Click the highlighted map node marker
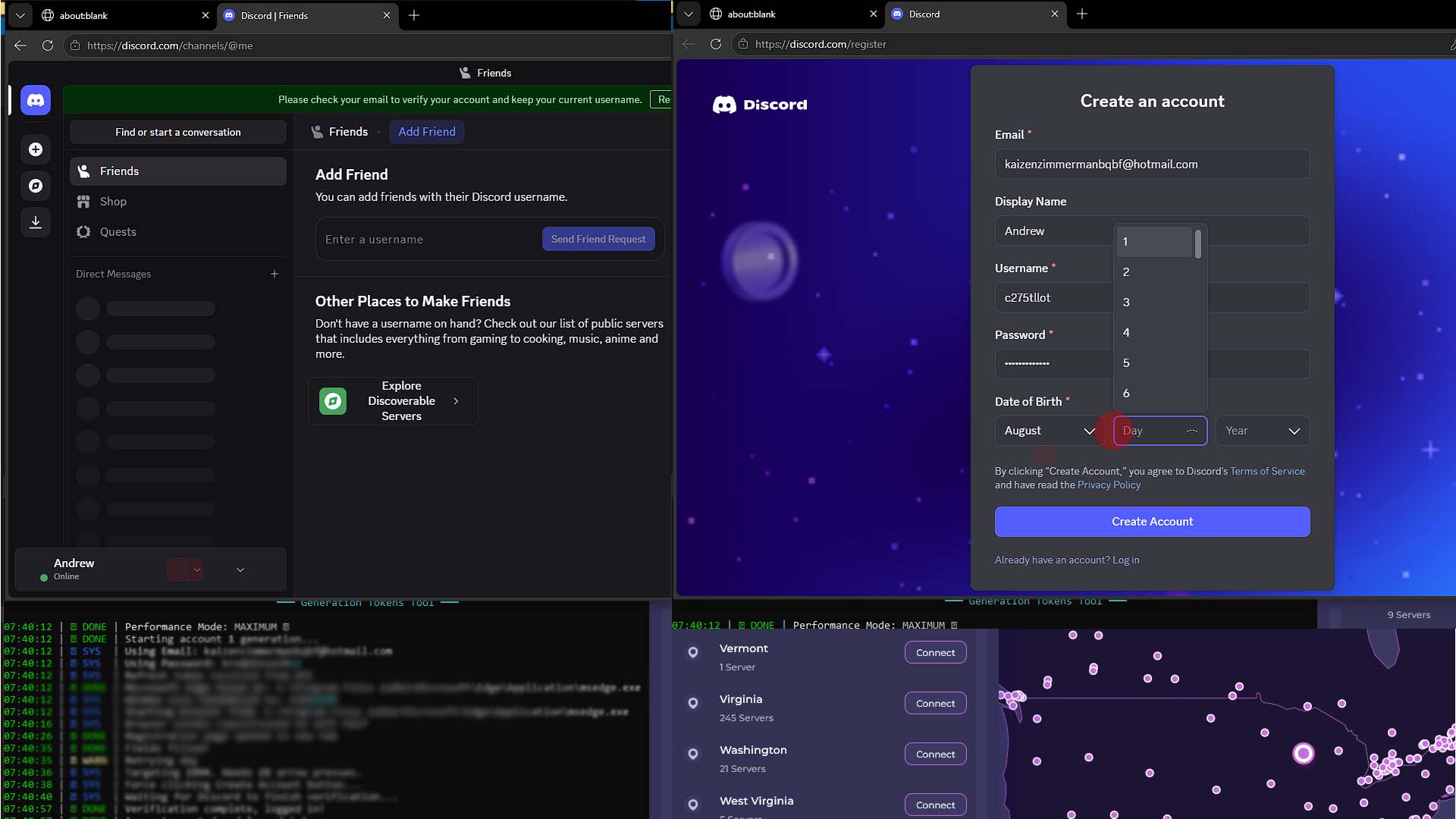The width and height of the screenshot is (1456, 819). tap(1304, 753)
